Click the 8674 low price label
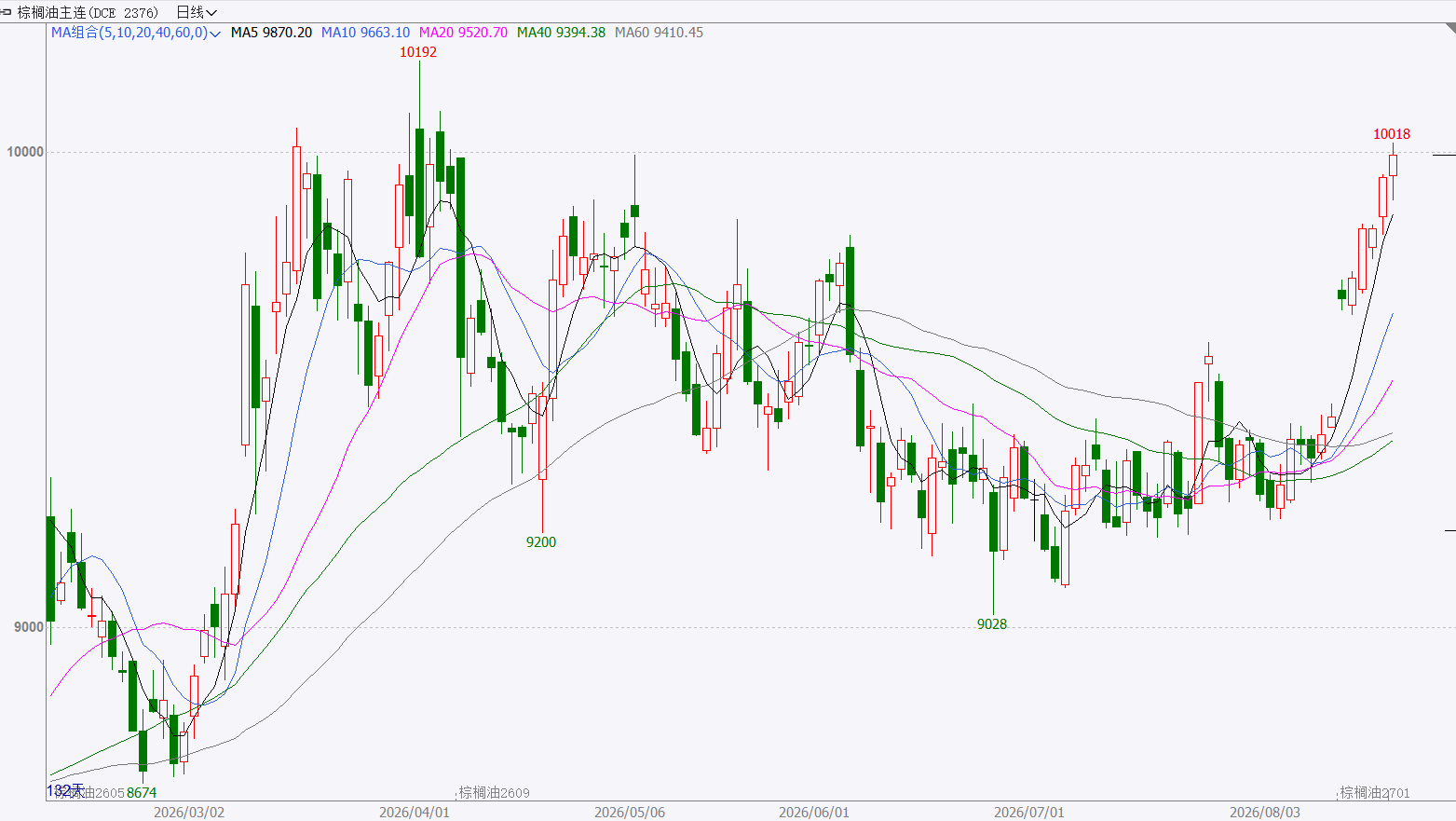The height and width of the screenshot is (821, 1456). [x=142, y=793]
